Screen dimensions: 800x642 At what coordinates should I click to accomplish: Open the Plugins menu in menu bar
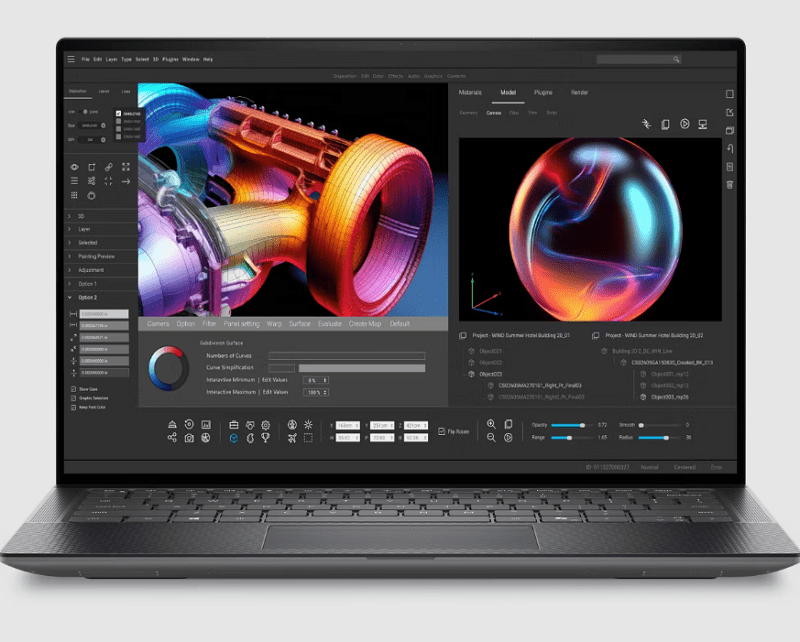[x=170, y=59]
